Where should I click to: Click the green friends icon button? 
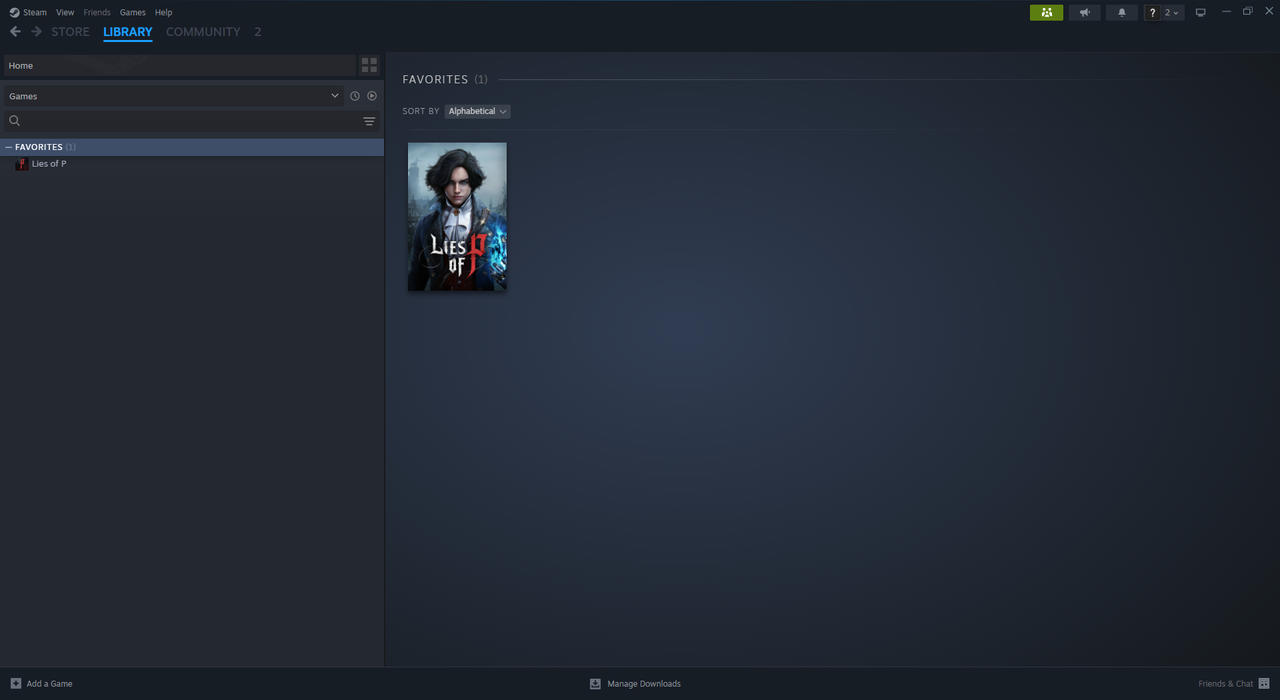coord(1046,12)
